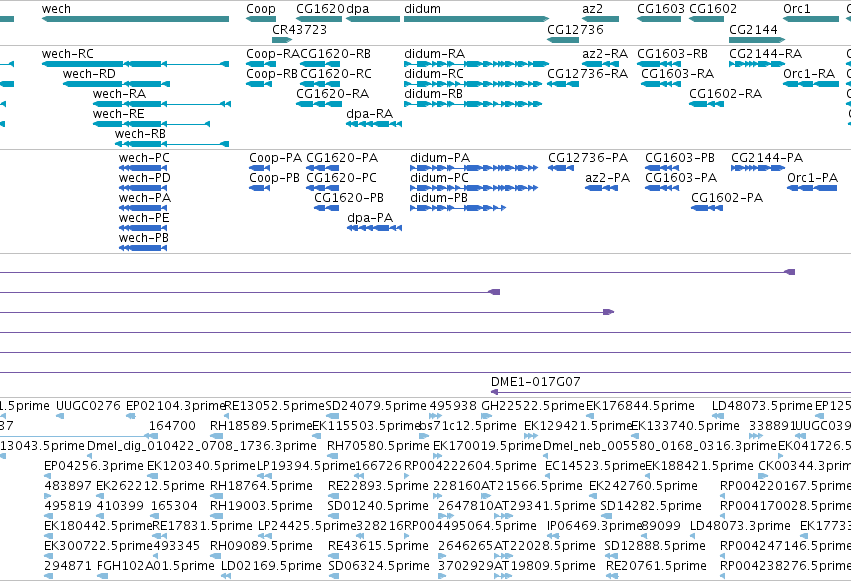The height and width of the screenshot is (581, 851).
Task: Click protein az2-PA
Action: coord(601,188)
